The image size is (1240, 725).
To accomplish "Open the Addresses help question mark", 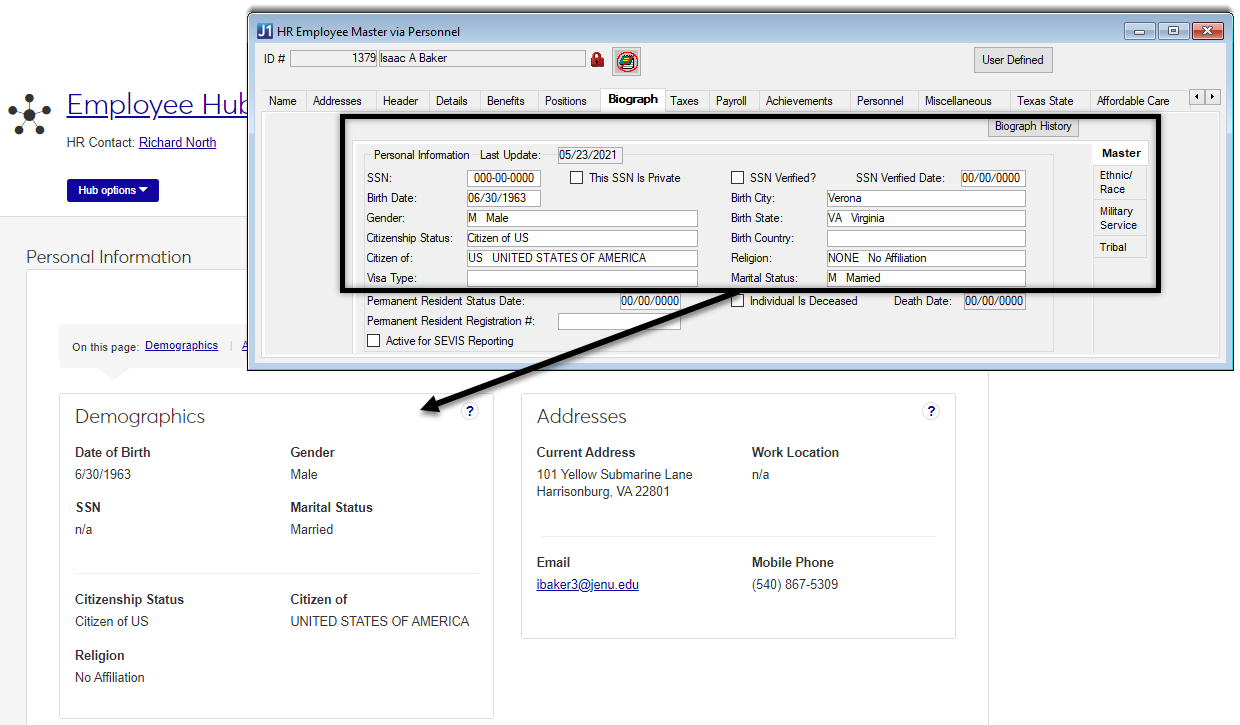I will point(931,411).
